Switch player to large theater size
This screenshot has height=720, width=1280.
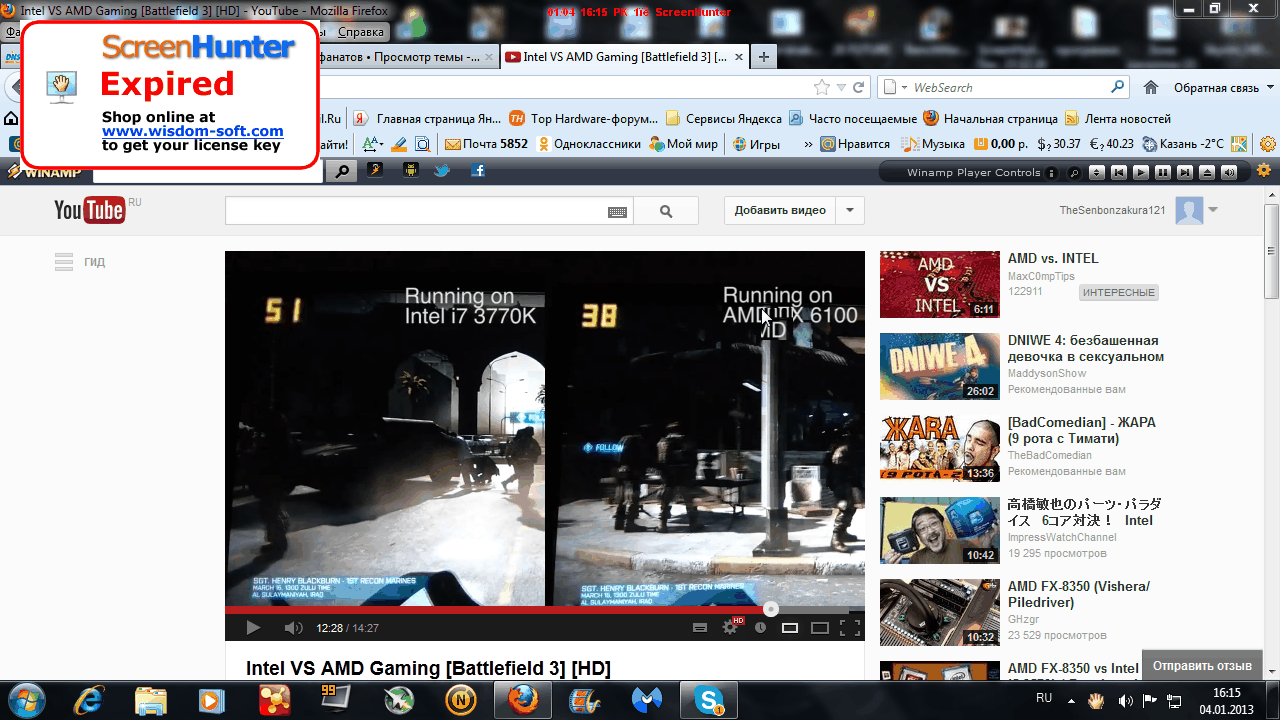(820, 628)
